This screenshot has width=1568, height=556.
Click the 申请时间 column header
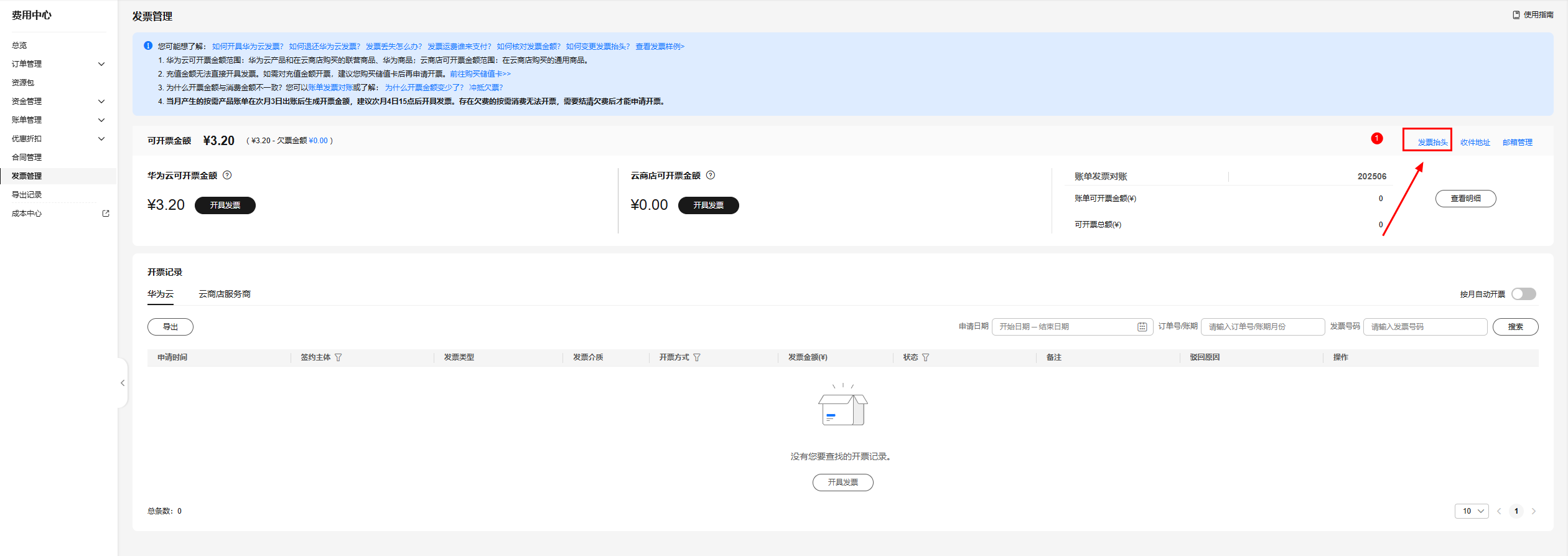tap(172, 357)
